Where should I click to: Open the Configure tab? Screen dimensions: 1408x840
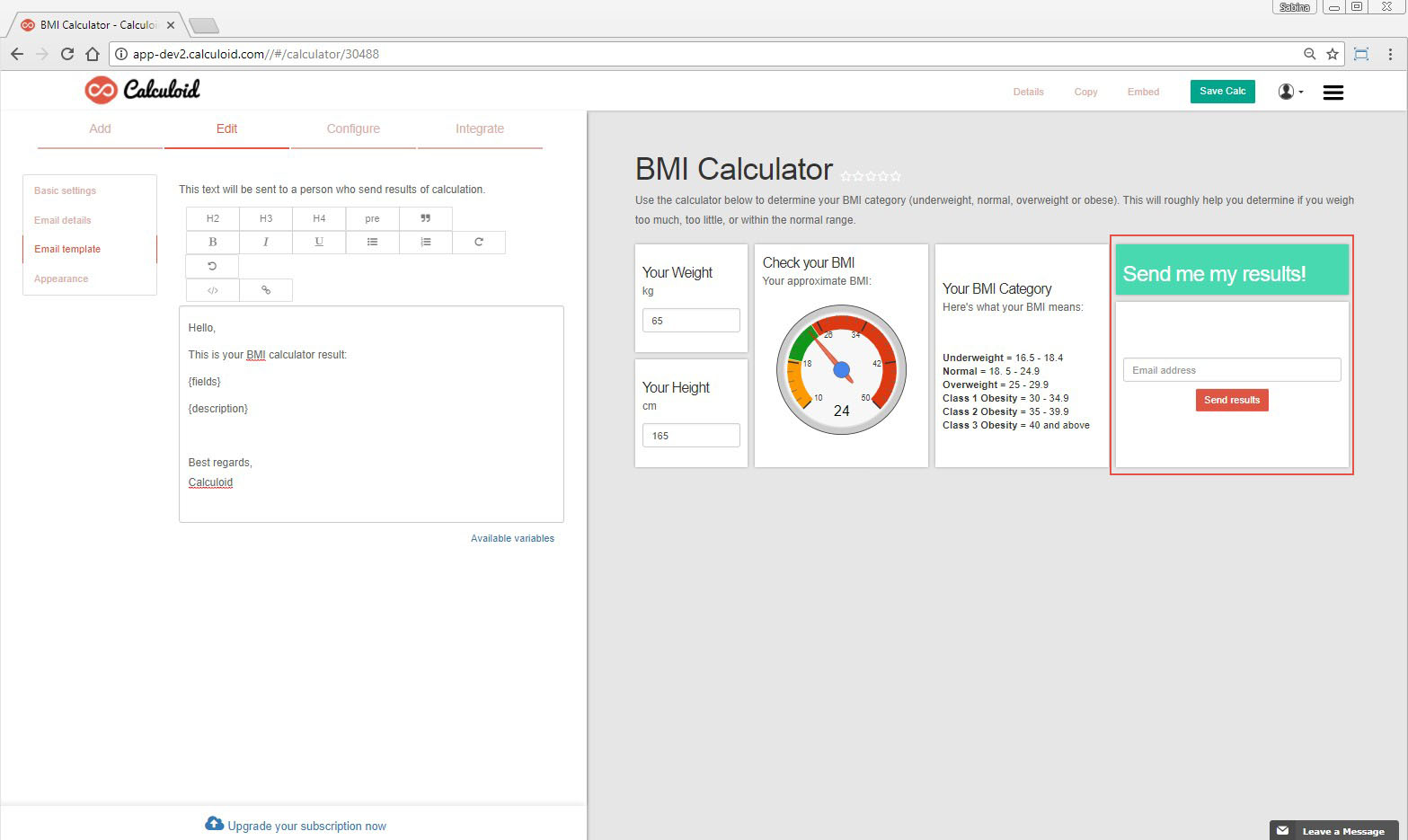[x=353, y=129]
